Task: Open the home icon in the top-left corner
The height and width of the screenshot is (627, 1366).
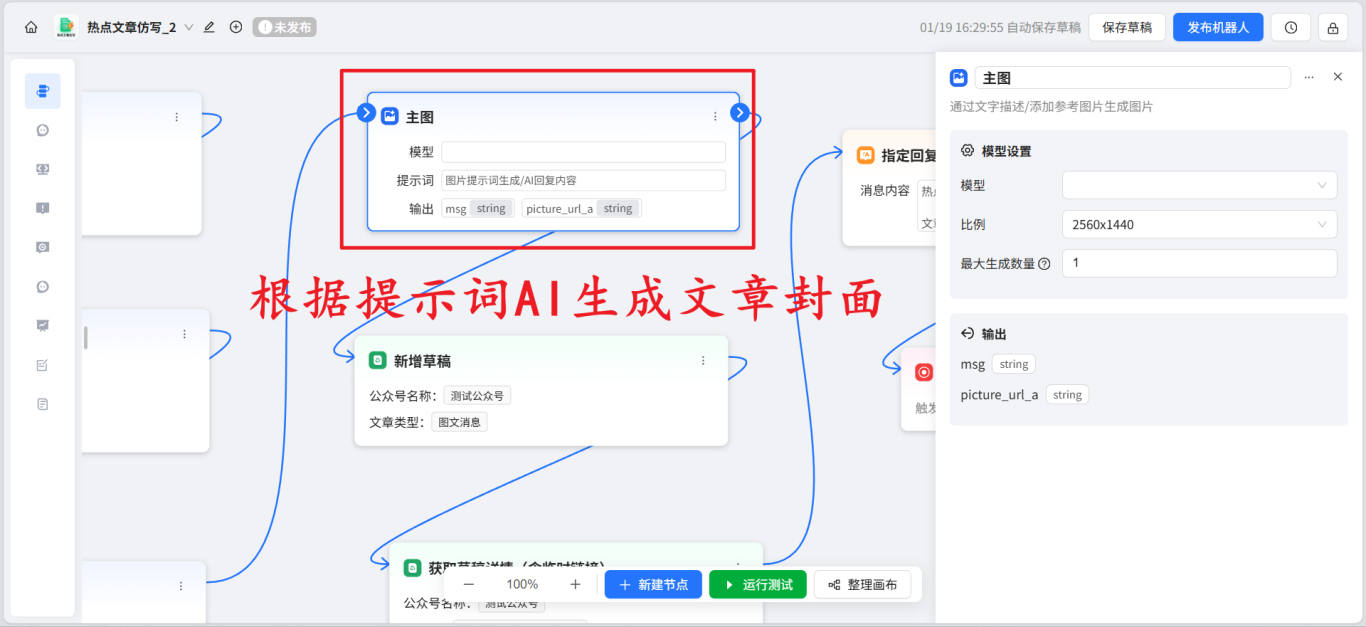Action: (x=31, y=27)
